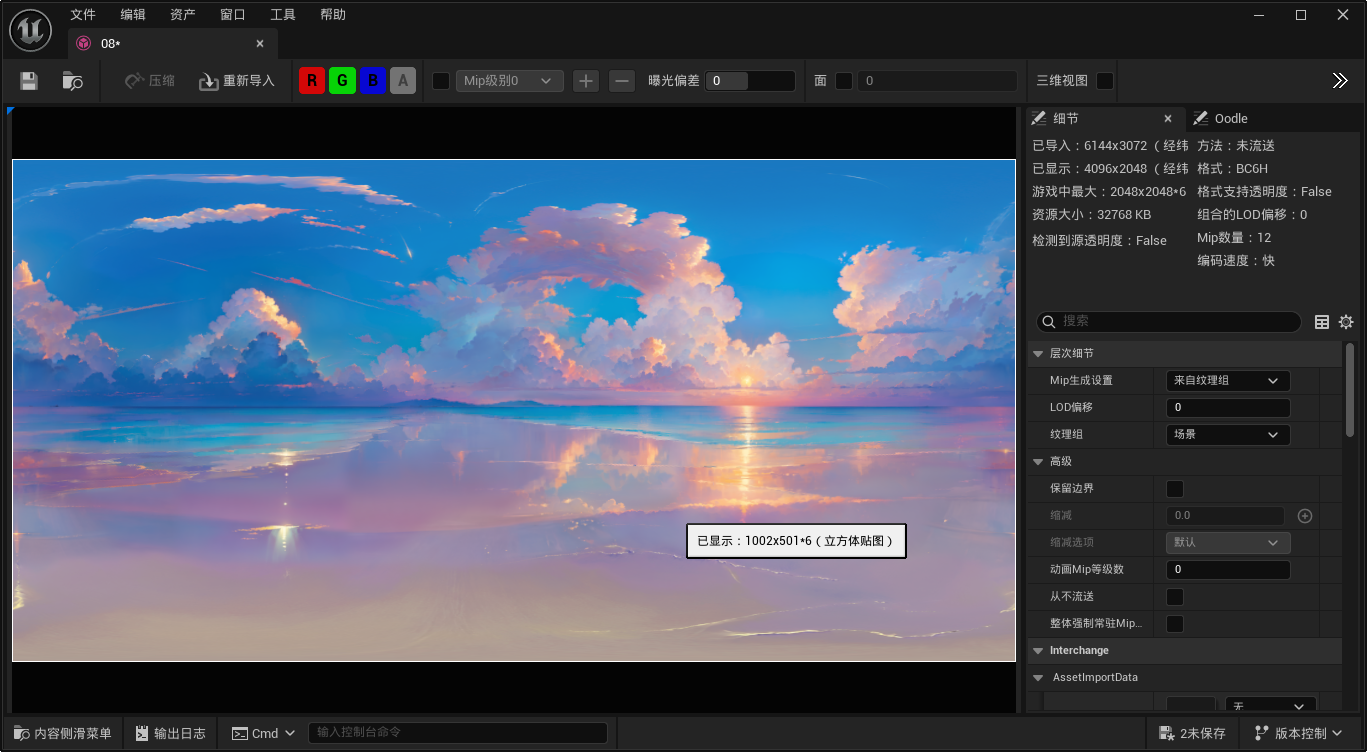Collapse the 层次细节 section

[x=1038, y=354]
